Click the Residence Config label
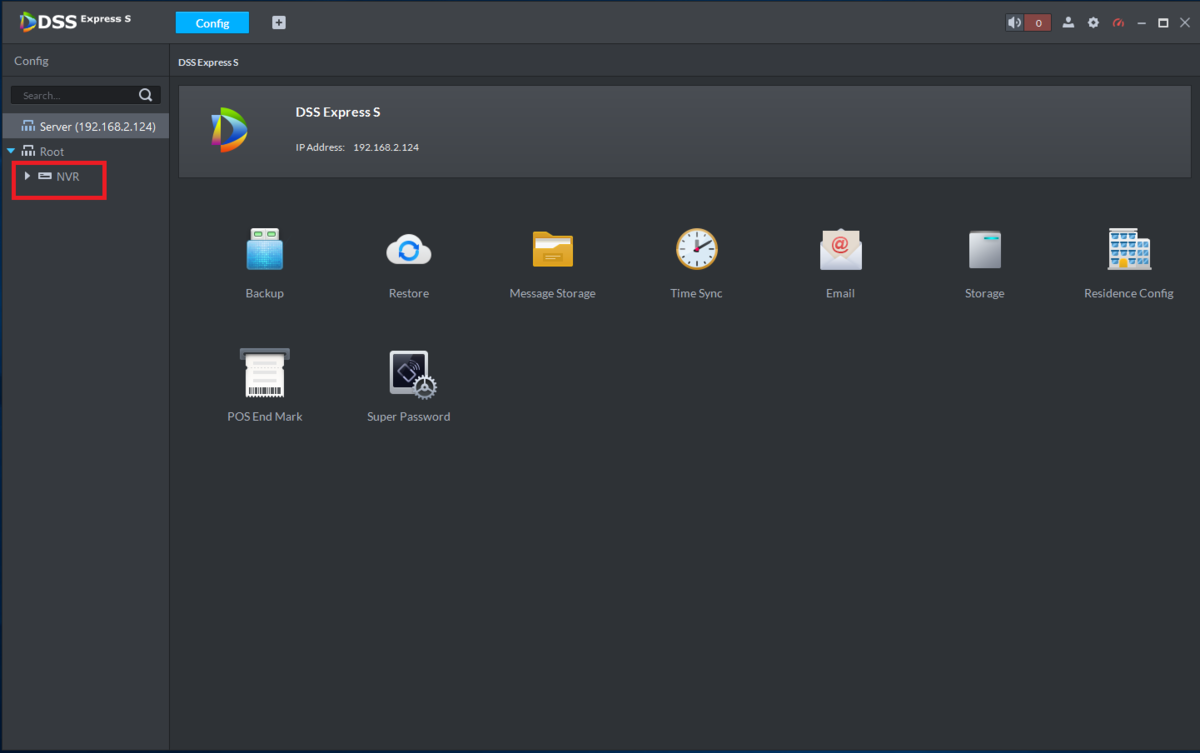The width and height of the screenshot is (1200, 753). (x=1128, y=293)
